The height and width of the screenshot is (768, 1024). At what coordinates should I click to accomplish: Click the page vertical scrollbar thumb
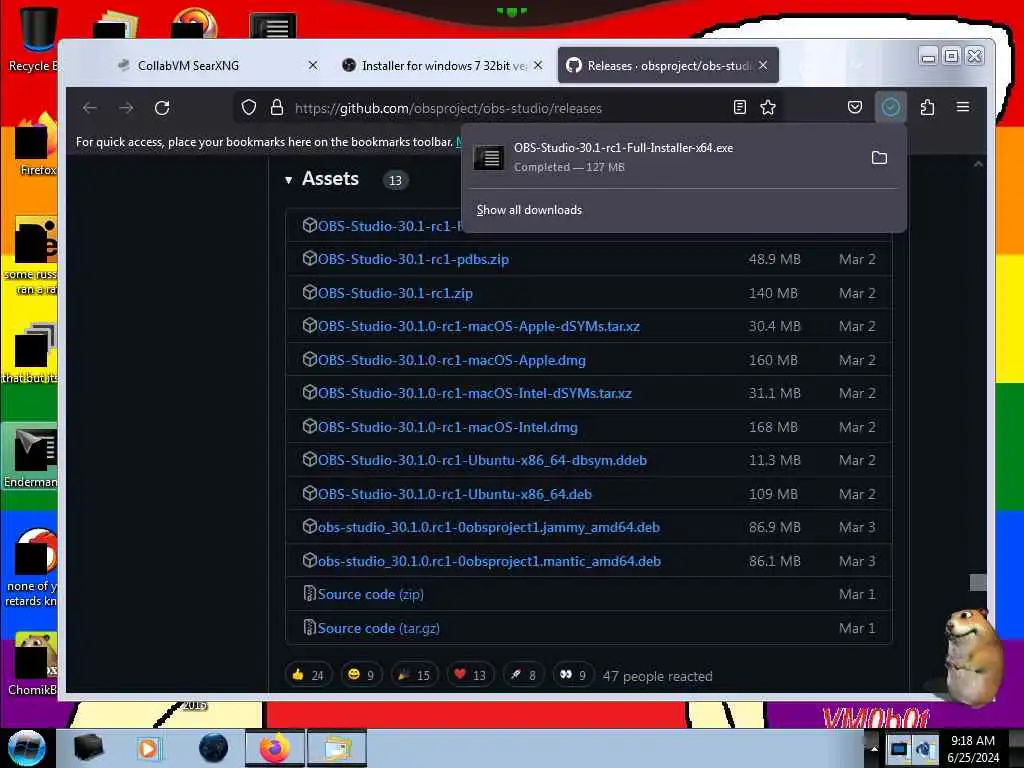pyautogui.click(x=978, y=583)
